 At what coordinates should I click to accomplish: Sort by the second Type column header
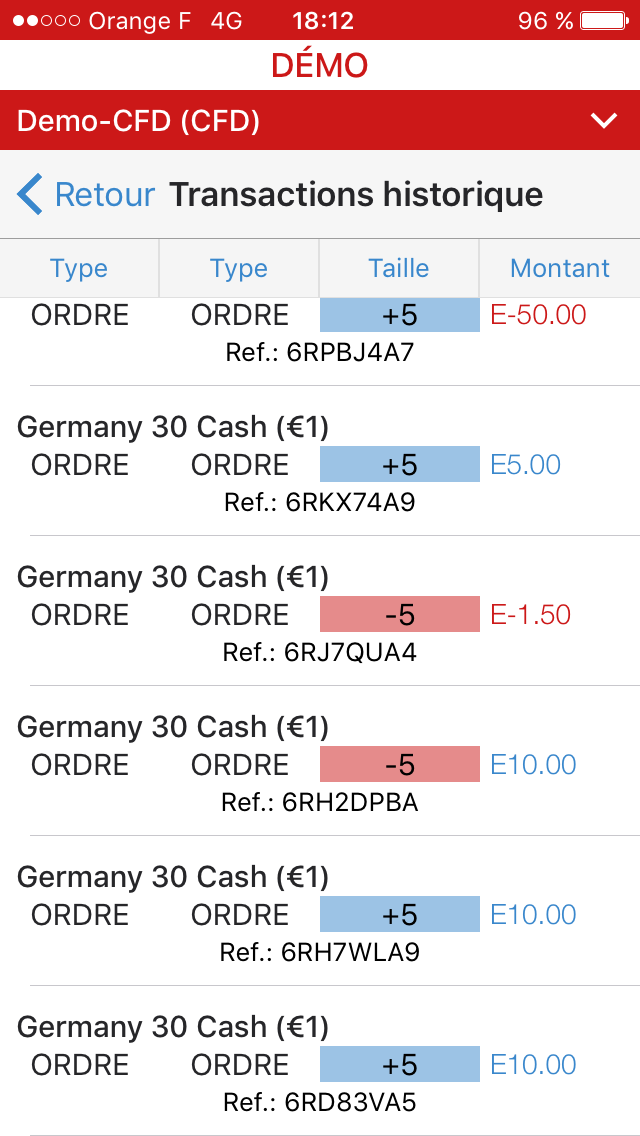pos(239,268)
